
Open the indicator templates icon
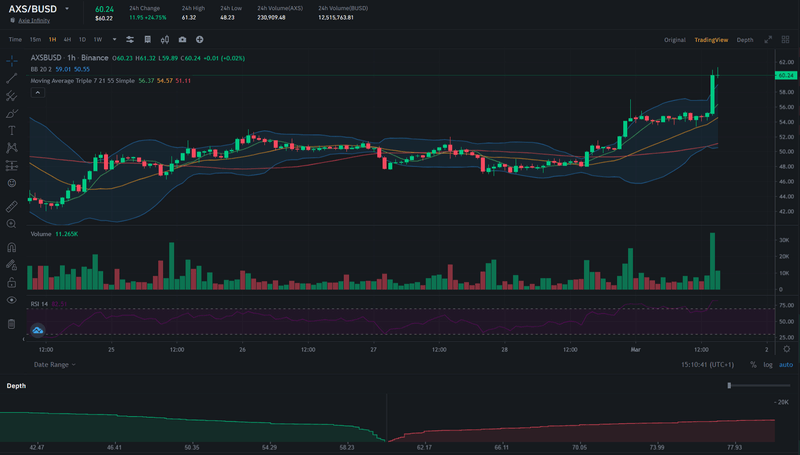[147, 39]
